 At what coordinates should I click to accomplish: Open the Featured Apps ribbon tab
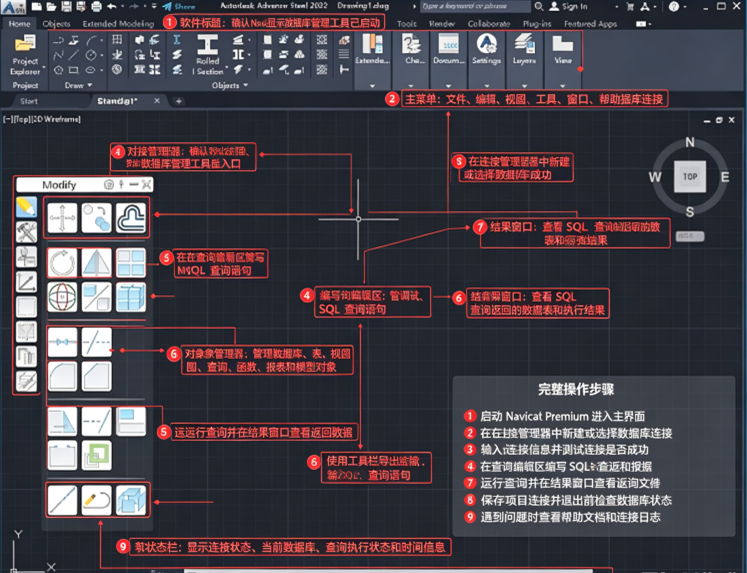coord(590,23)
